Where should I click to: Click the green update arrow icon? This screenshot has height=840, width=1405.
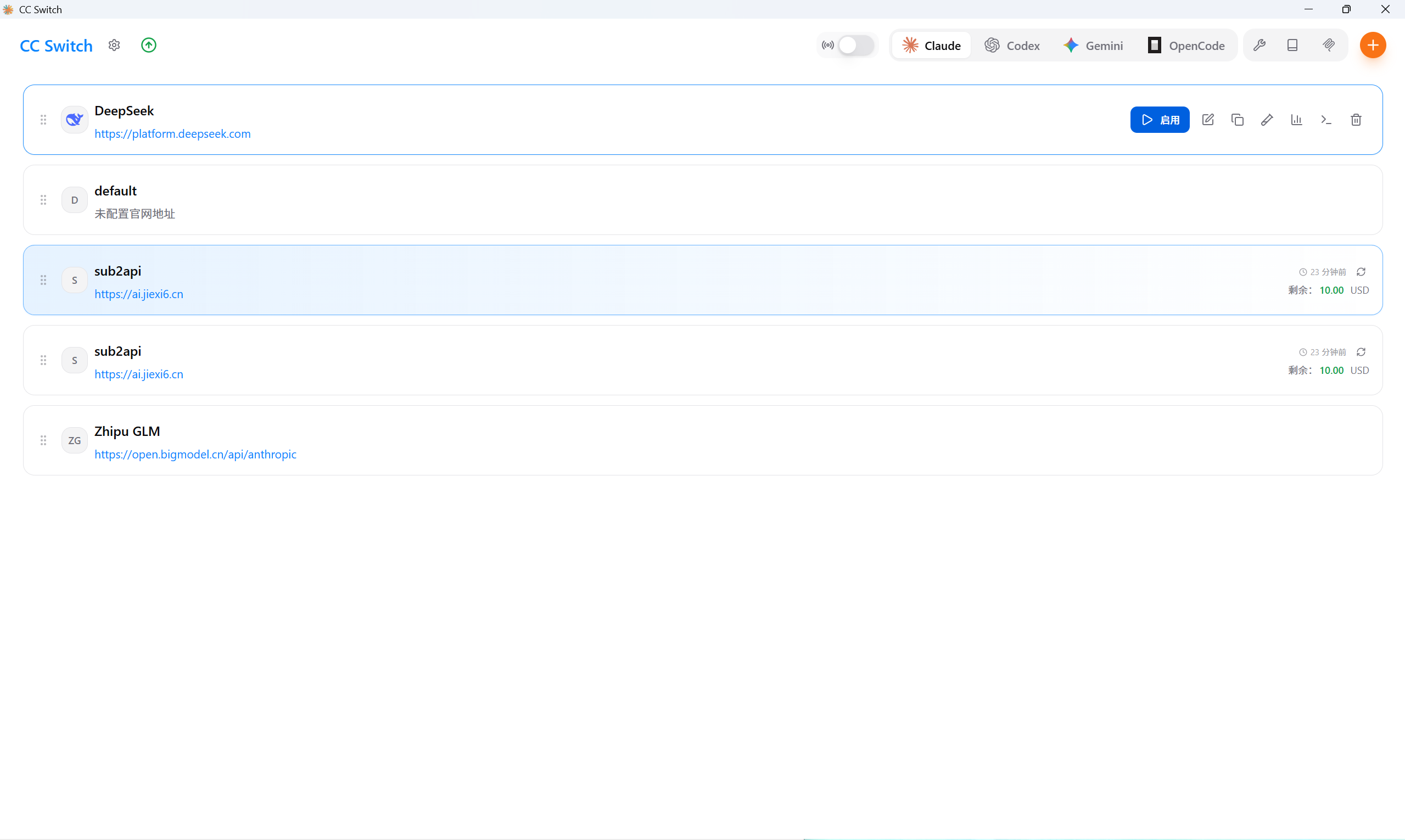pyautogui.click(x=149, y=45)
